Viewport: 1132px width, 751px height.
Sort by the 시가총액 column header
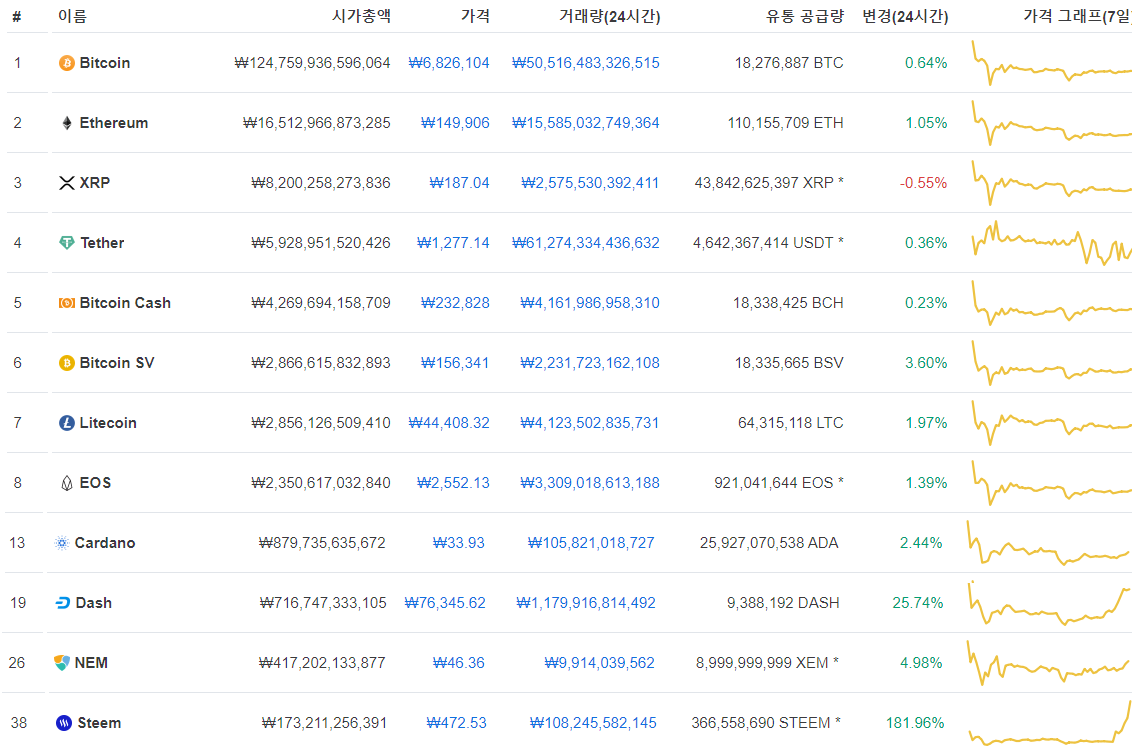click(361, 16)
